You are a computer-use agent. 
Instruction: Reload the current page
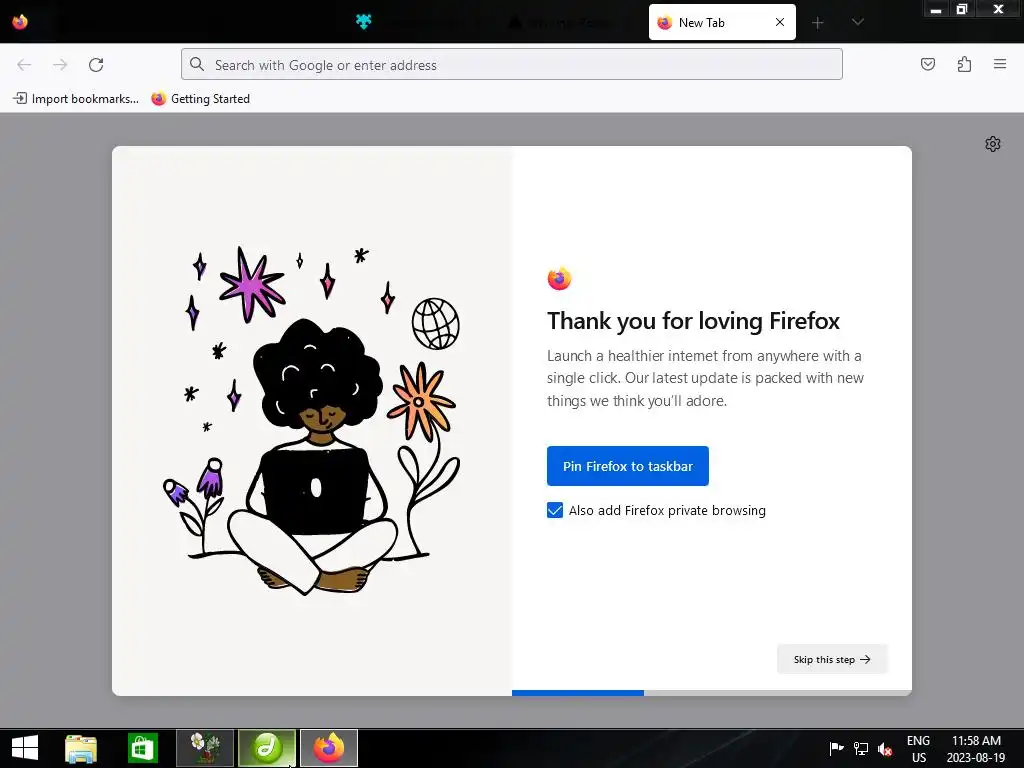(x=96, y=65)
